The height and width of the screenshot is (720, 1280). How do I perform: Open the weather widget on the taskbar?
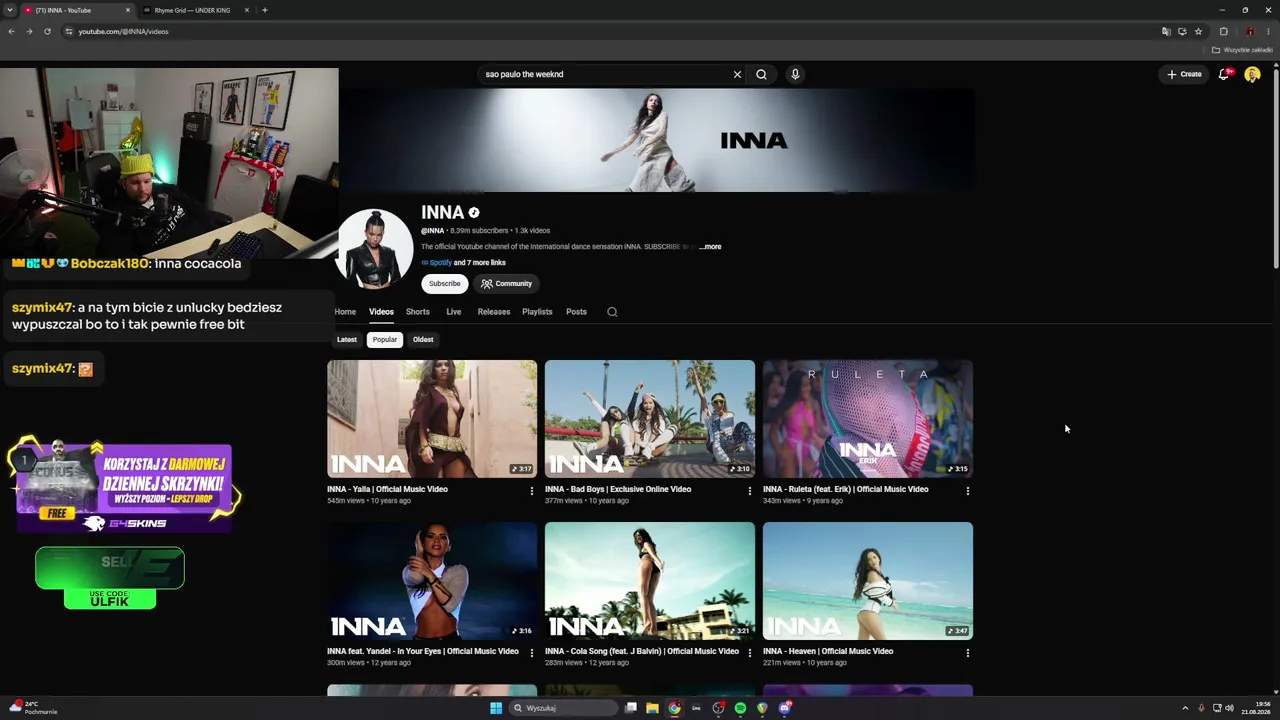pos(33,708)
